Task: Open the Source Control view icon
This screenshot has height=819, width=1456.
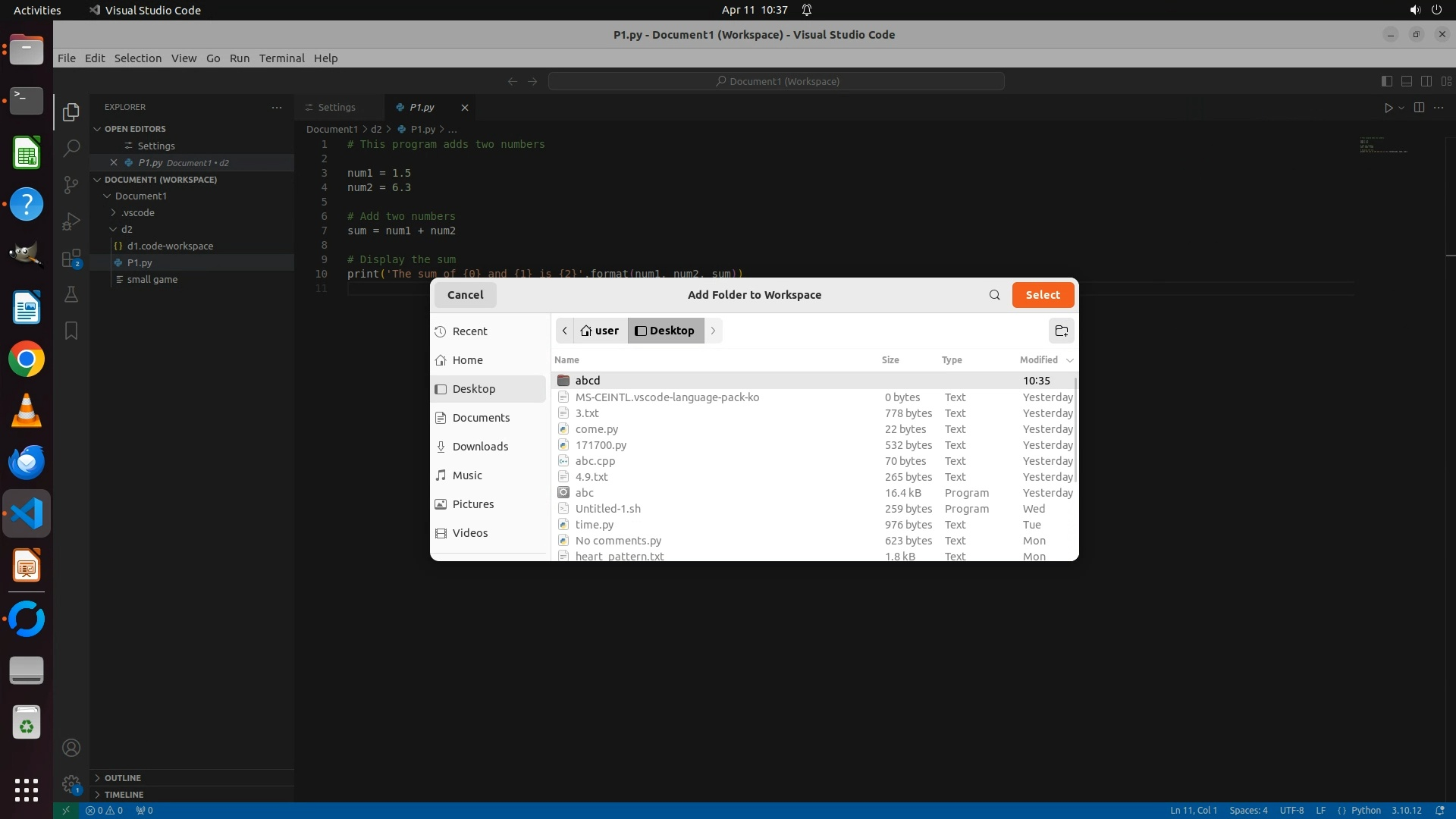Action: 71,184
